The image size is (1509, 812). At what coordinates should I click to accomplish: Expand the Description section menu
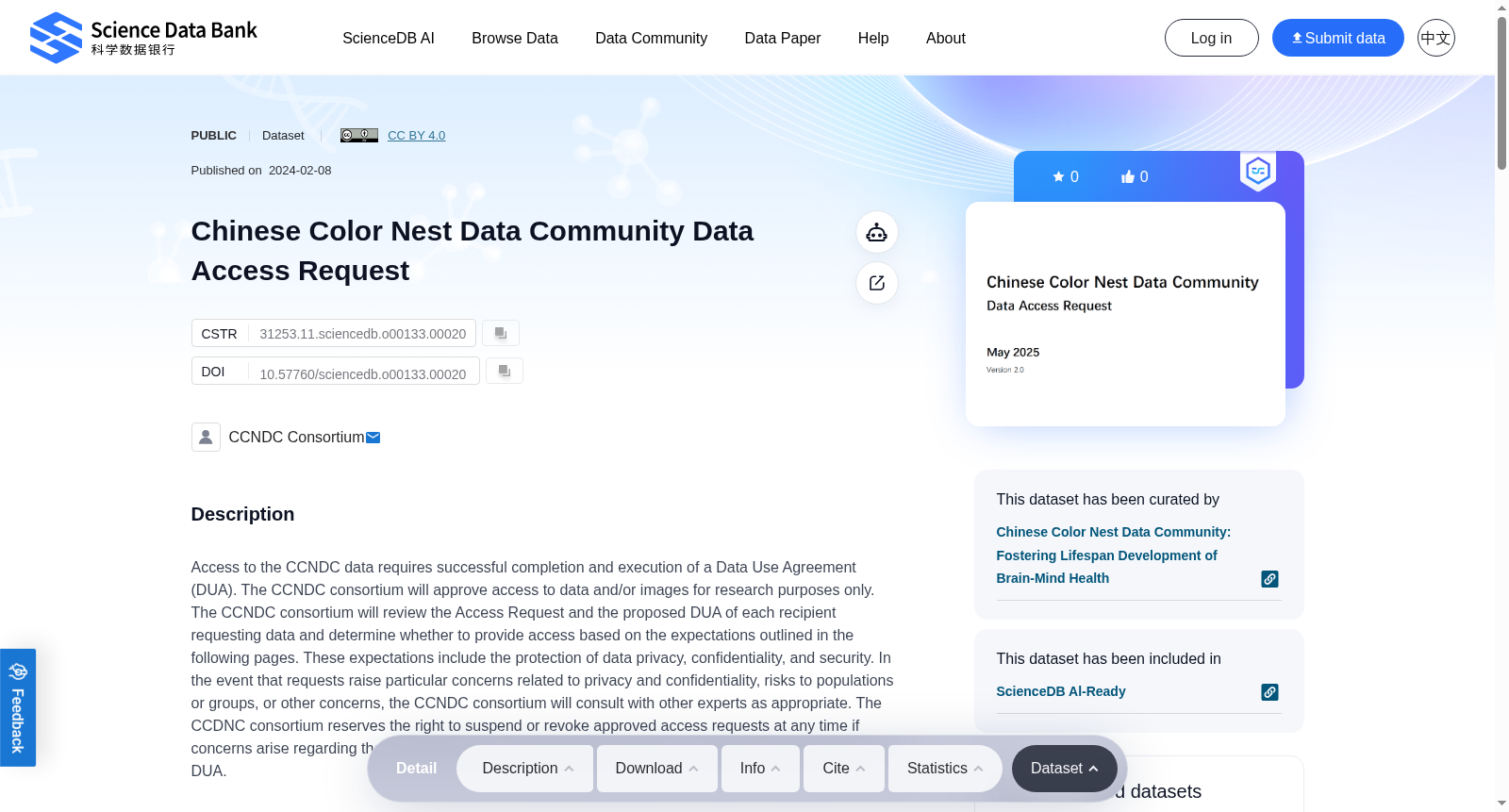(x=525, y=769)
